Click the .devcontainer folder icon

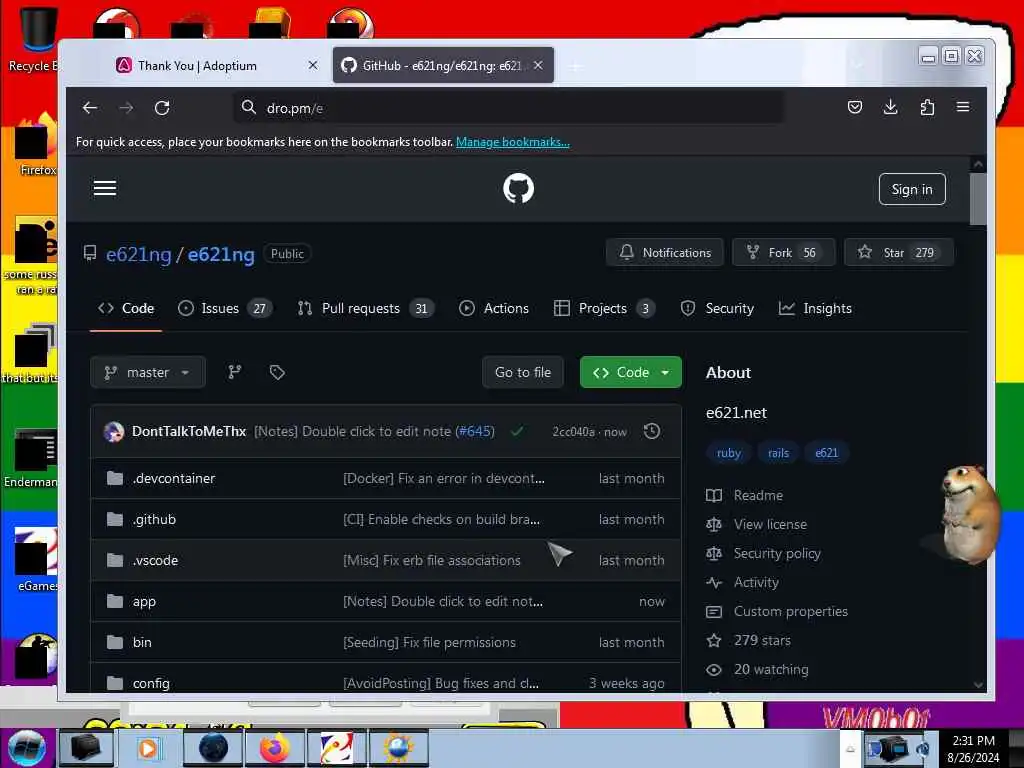coord(115,479)
